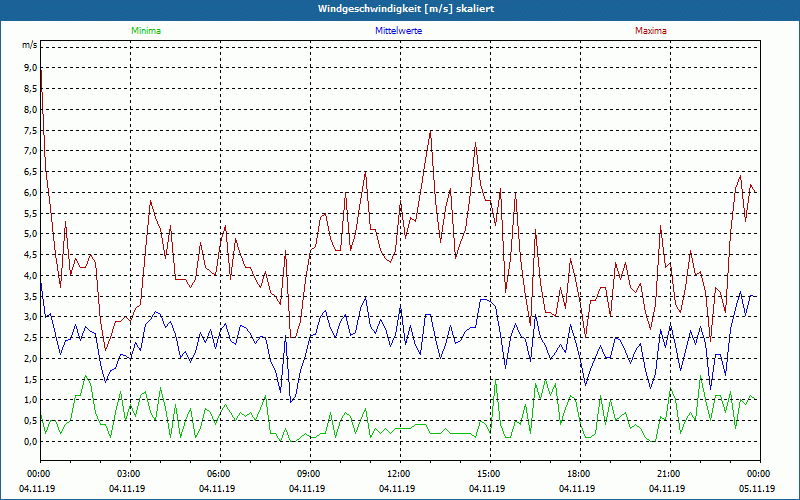Viewport: 800px width, 500px height.
Task: Click the 5,5 y-axis label
Action: click(x=31, y=213)
